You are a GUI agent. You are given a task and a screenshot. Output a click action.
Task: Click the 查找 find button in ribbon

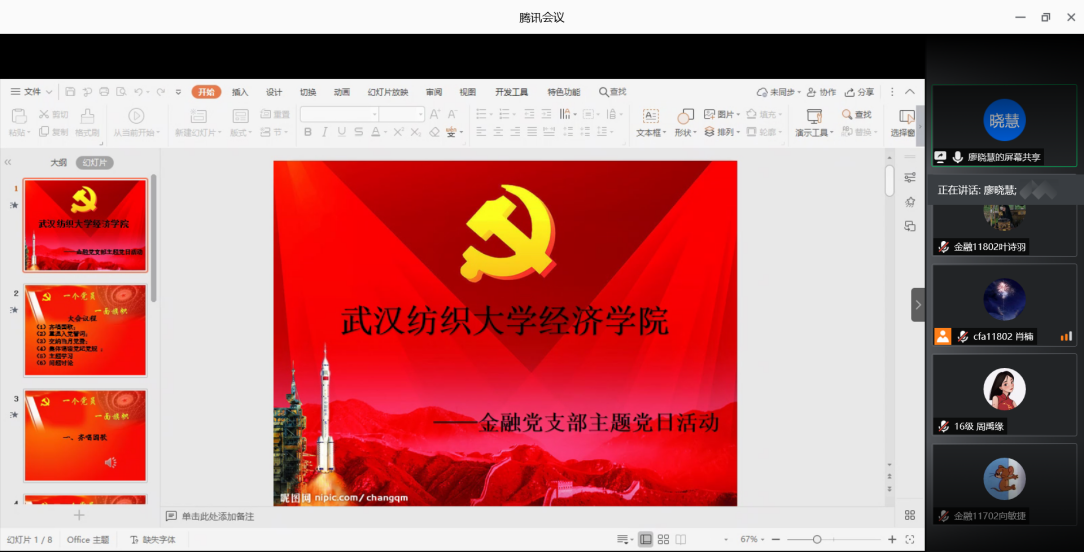[x=857, y=115]
